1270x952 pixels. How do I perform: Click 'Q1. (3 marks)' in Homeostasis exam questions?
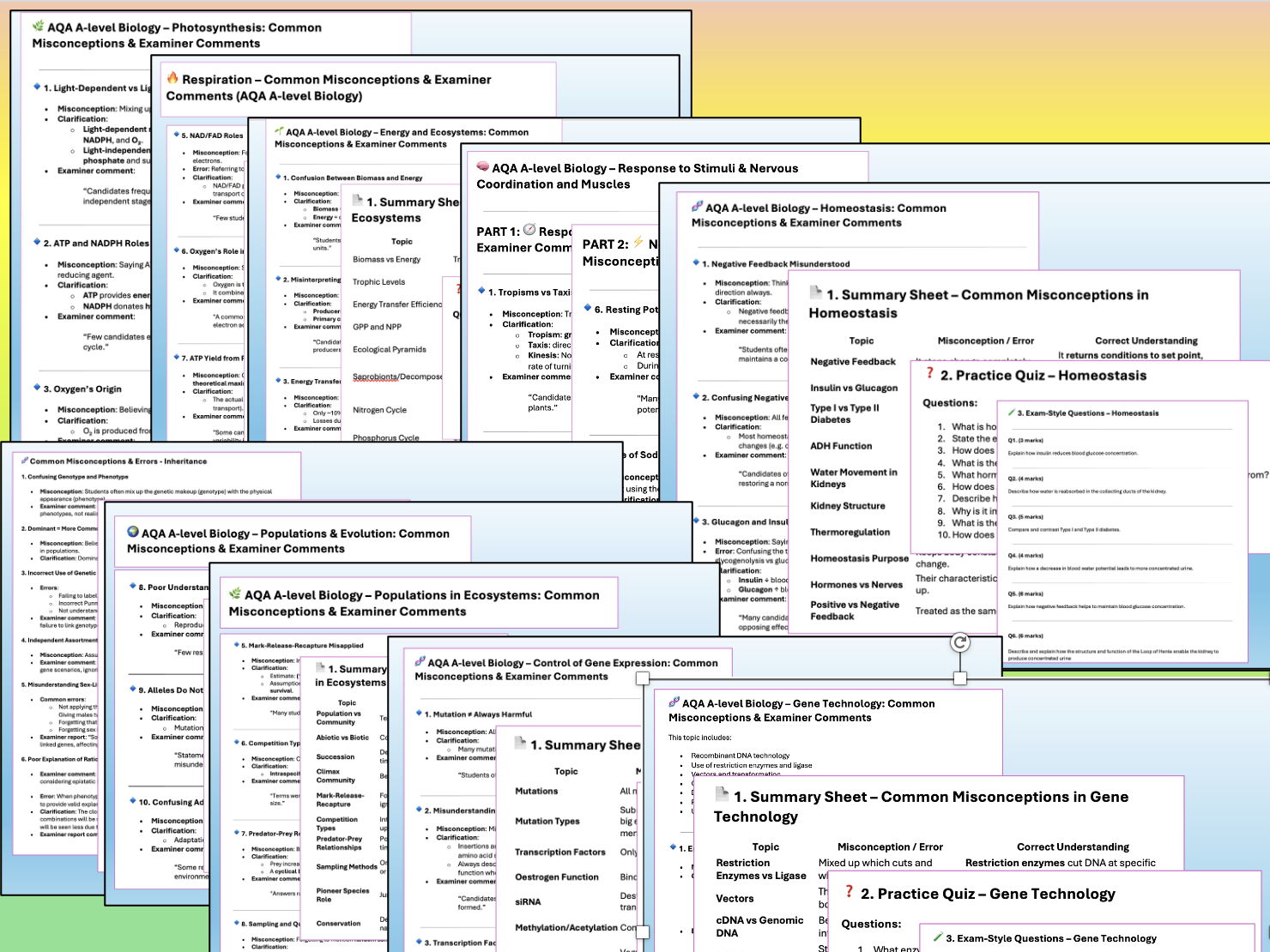pyautogui.click(x=1025, y=440)
